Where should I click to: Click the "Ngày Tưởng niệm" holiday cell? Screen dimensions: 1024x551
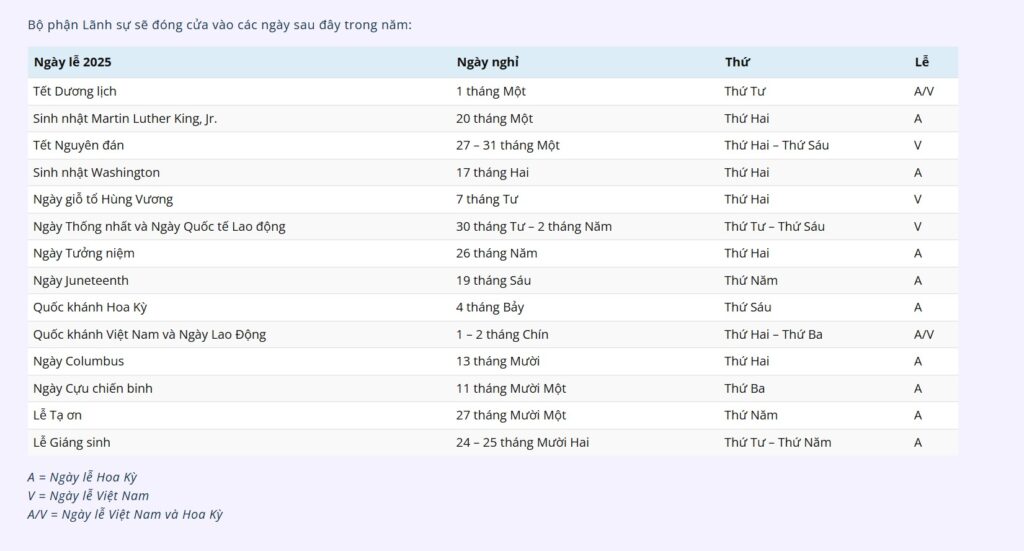[84, 253]
